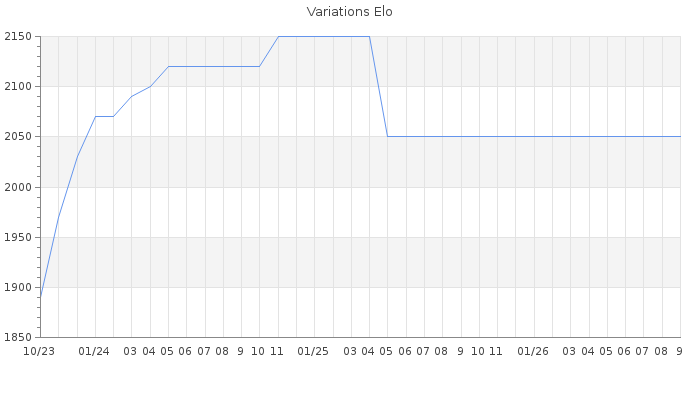Viewport: 700px width, 400px height.
Task: Click the line peak start at 2150
Action: pyautogui.click(x=279, y=37)
